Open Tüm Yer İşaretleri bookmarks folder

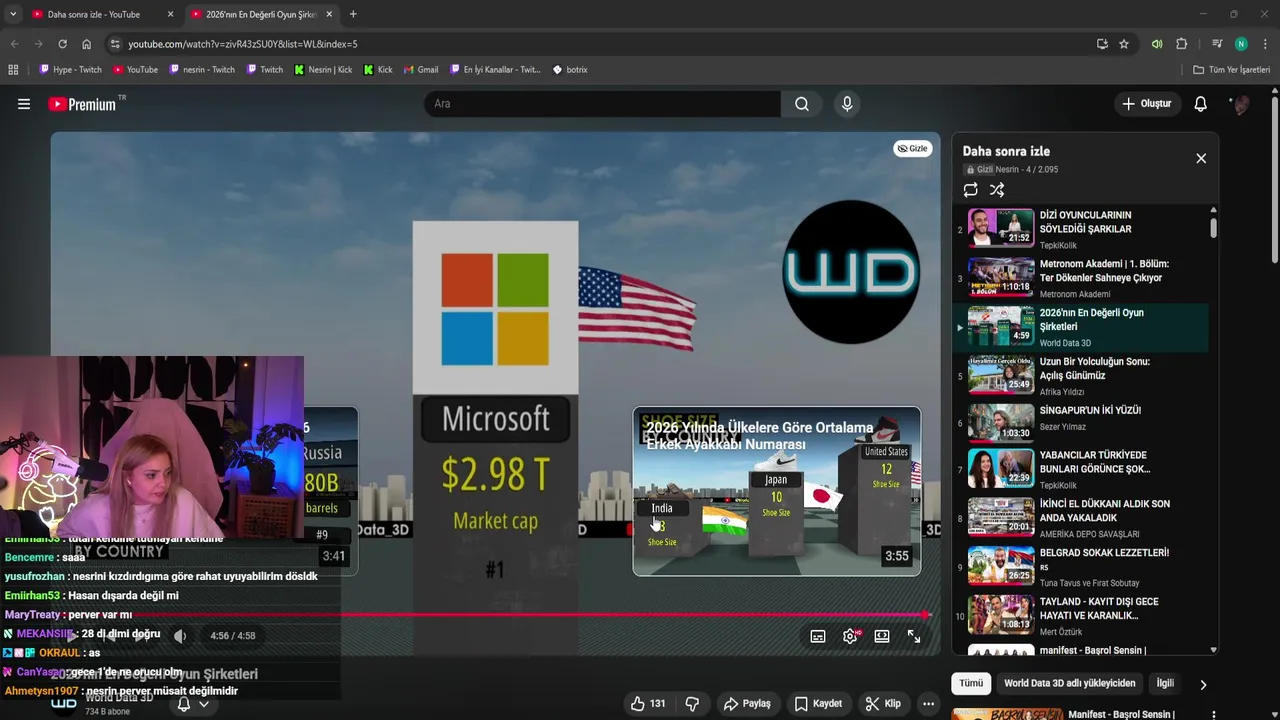(x=1231, y=70)
